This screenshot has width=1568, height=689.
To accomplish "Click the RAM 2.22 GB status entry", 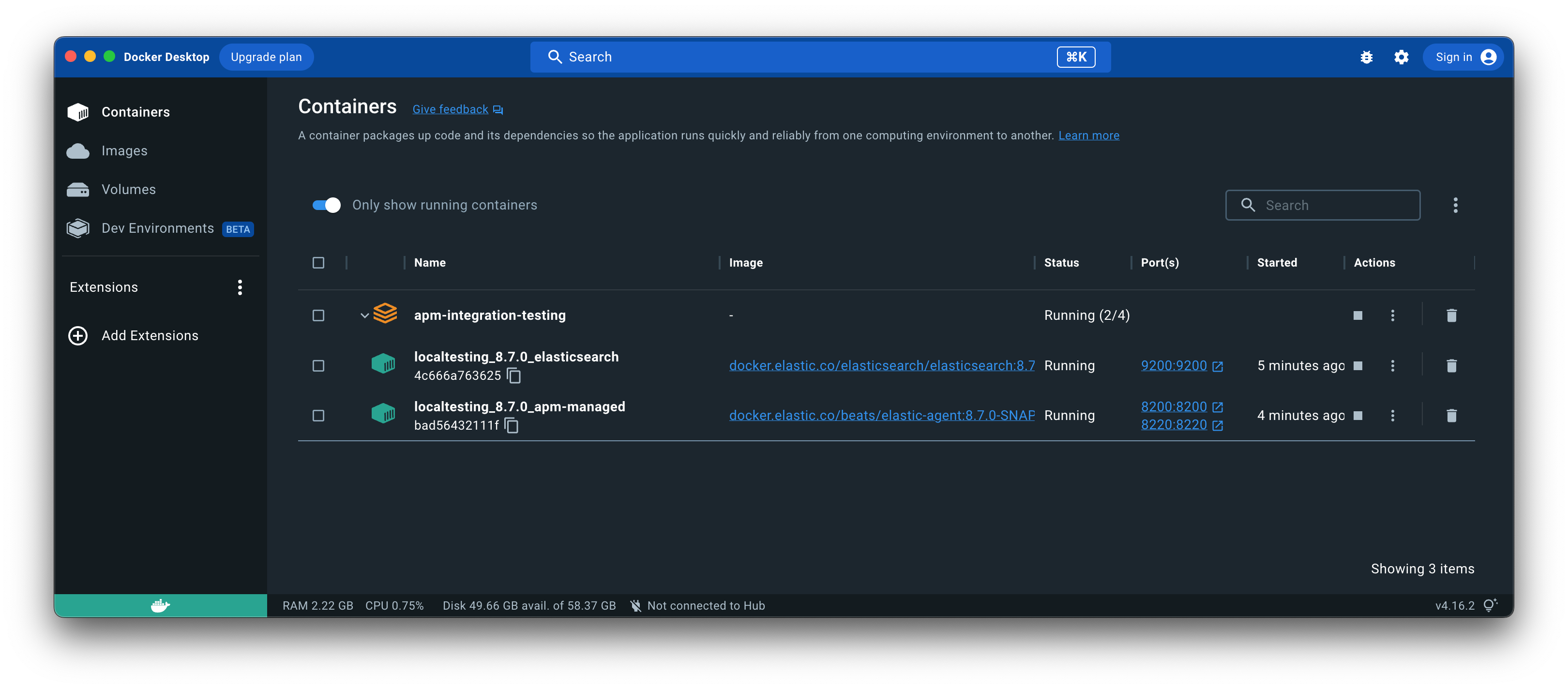I will pos(318,606).
